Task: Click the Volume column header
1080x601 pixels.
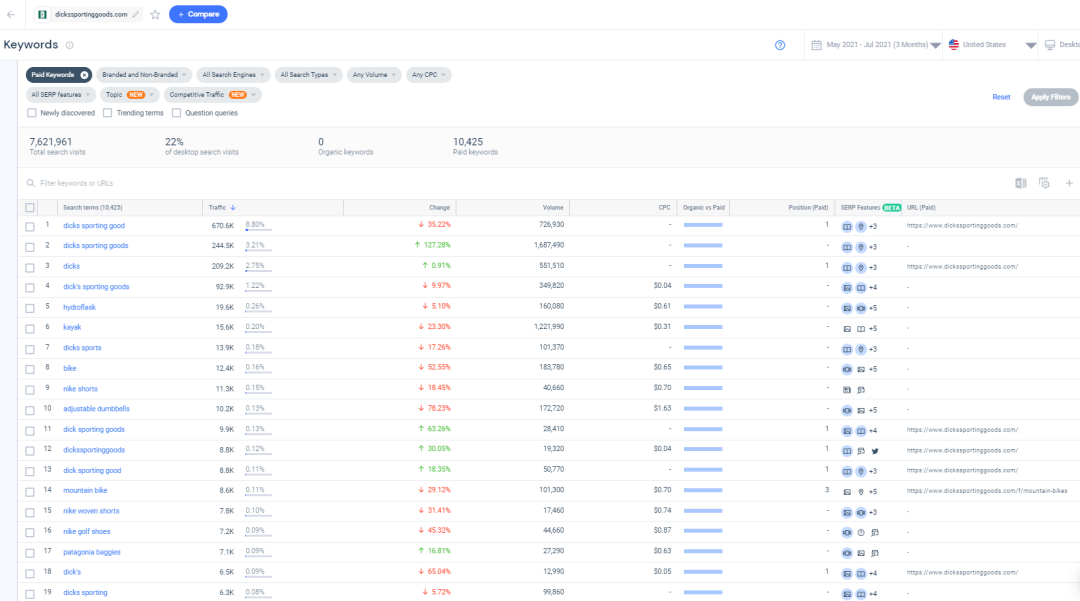Action: 552,208
